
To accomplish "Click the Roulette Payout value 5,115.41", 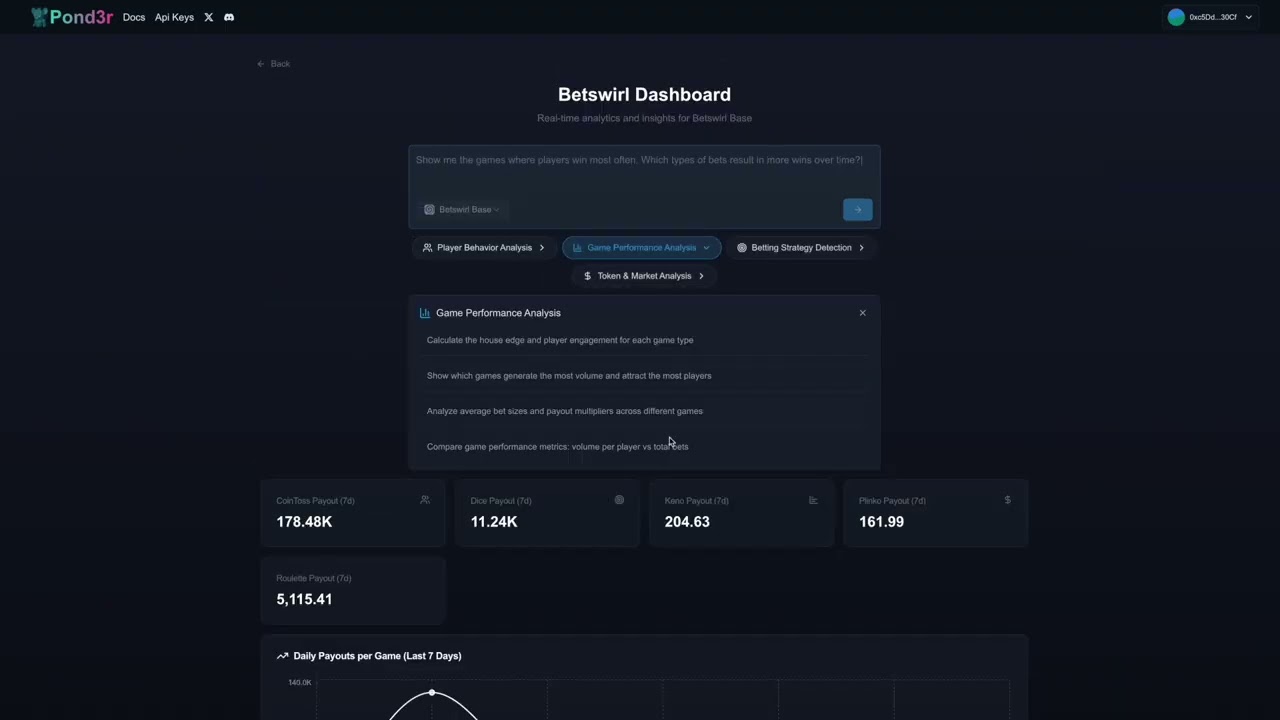I will [304, 599].
